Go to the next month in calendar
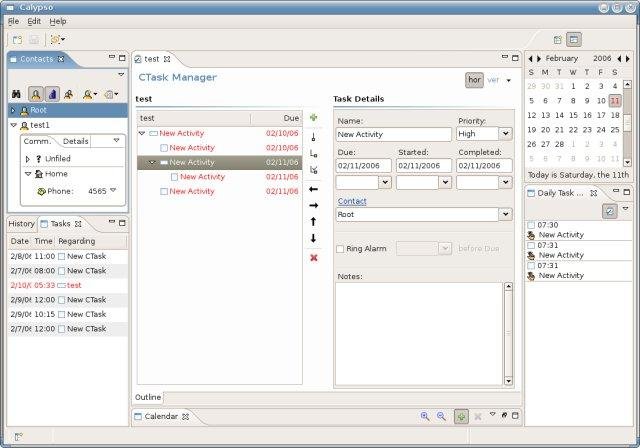 [x=539, y=59]
